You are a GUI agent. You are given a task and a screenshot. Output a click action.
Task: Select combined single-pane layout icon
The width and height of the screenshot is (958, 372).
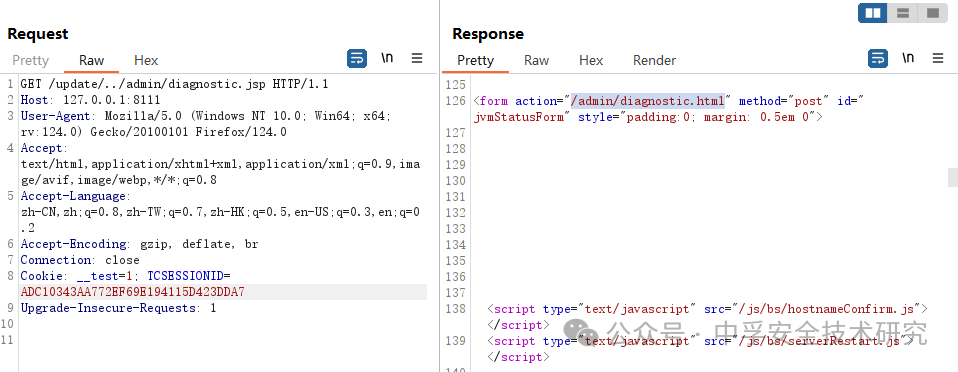(932, 13)
